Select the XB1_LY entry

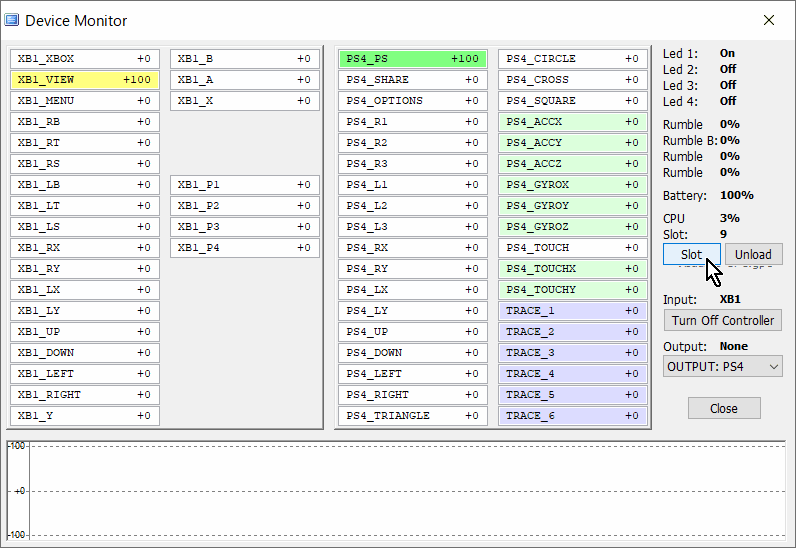click(85, 311)
